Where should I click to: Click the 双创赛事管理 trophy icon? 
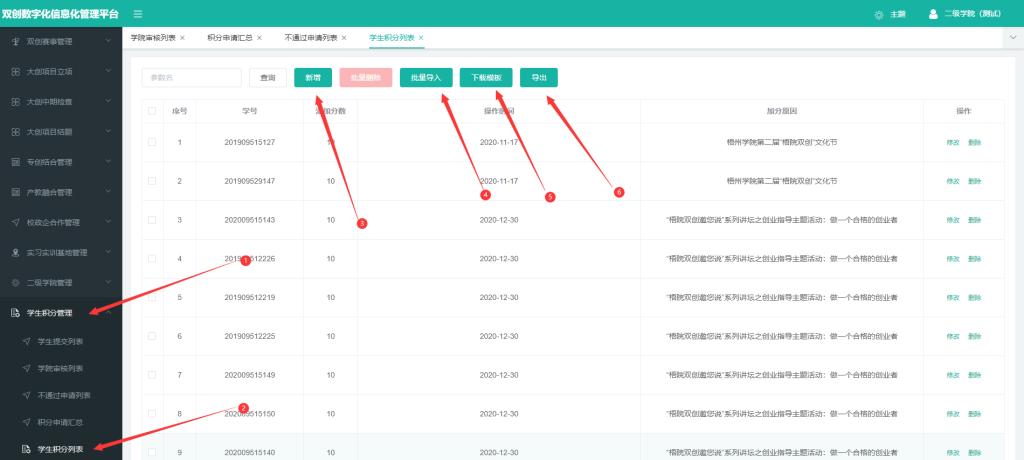point(15,42)
